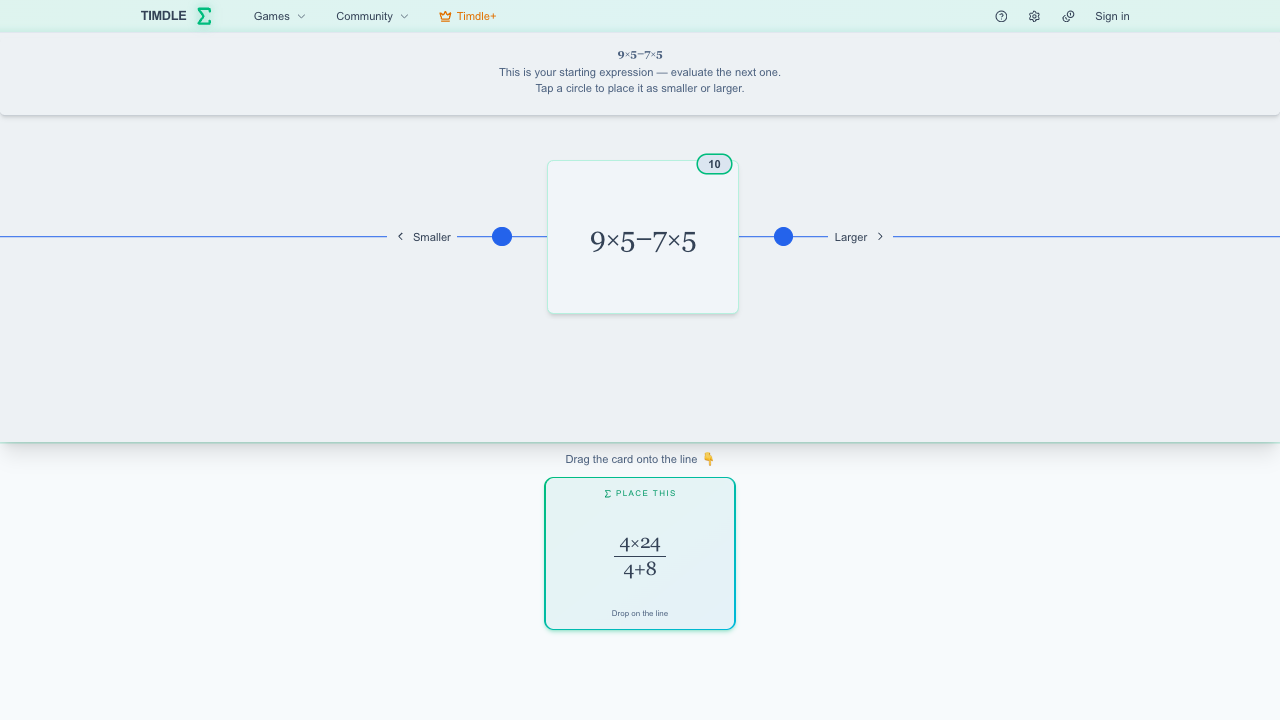
Task: Click the Timdle sigma logo icon
Action: (204, 16)
